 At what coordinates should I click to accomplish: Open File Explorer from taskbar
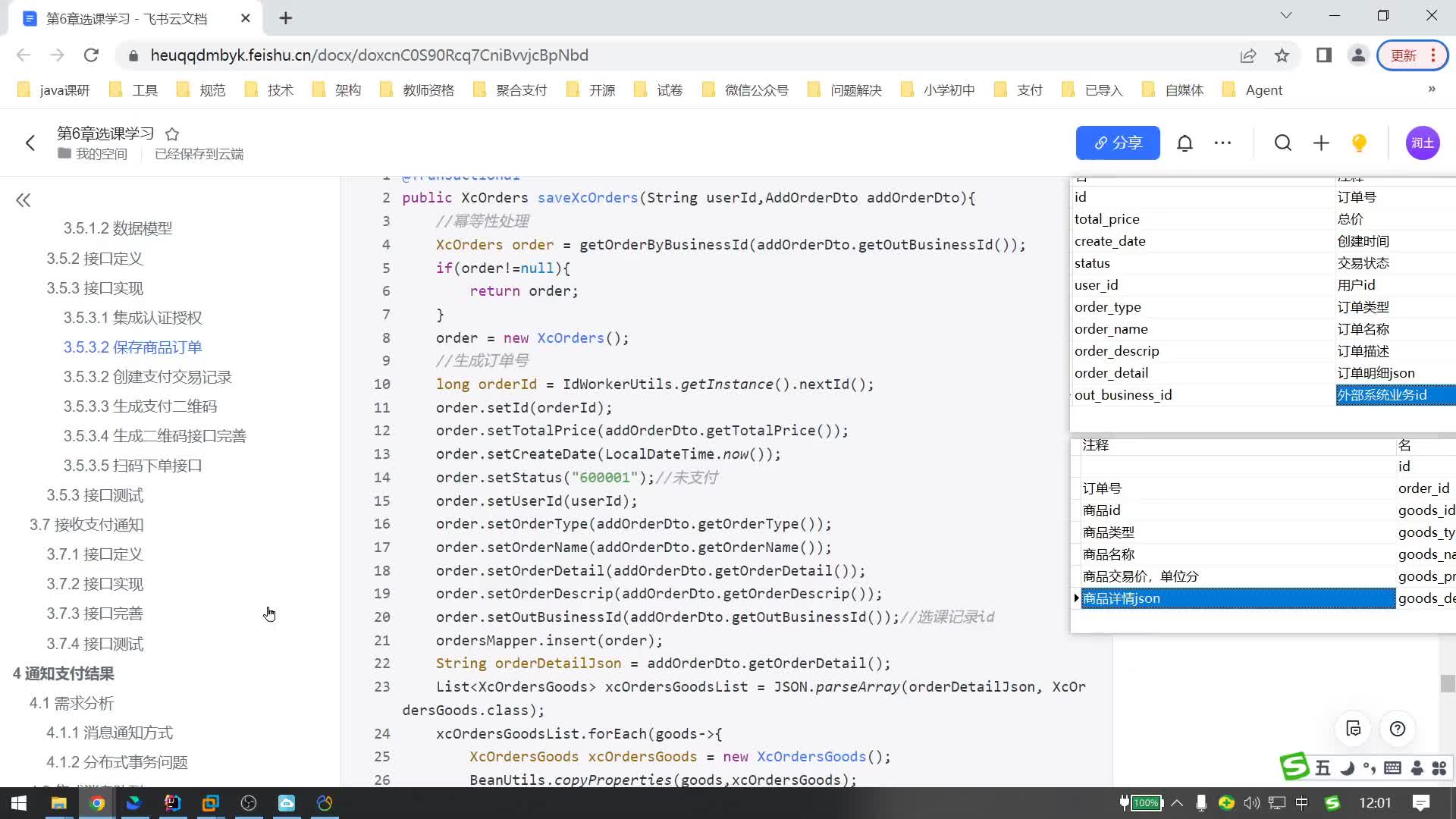click(x=58, y=803)
